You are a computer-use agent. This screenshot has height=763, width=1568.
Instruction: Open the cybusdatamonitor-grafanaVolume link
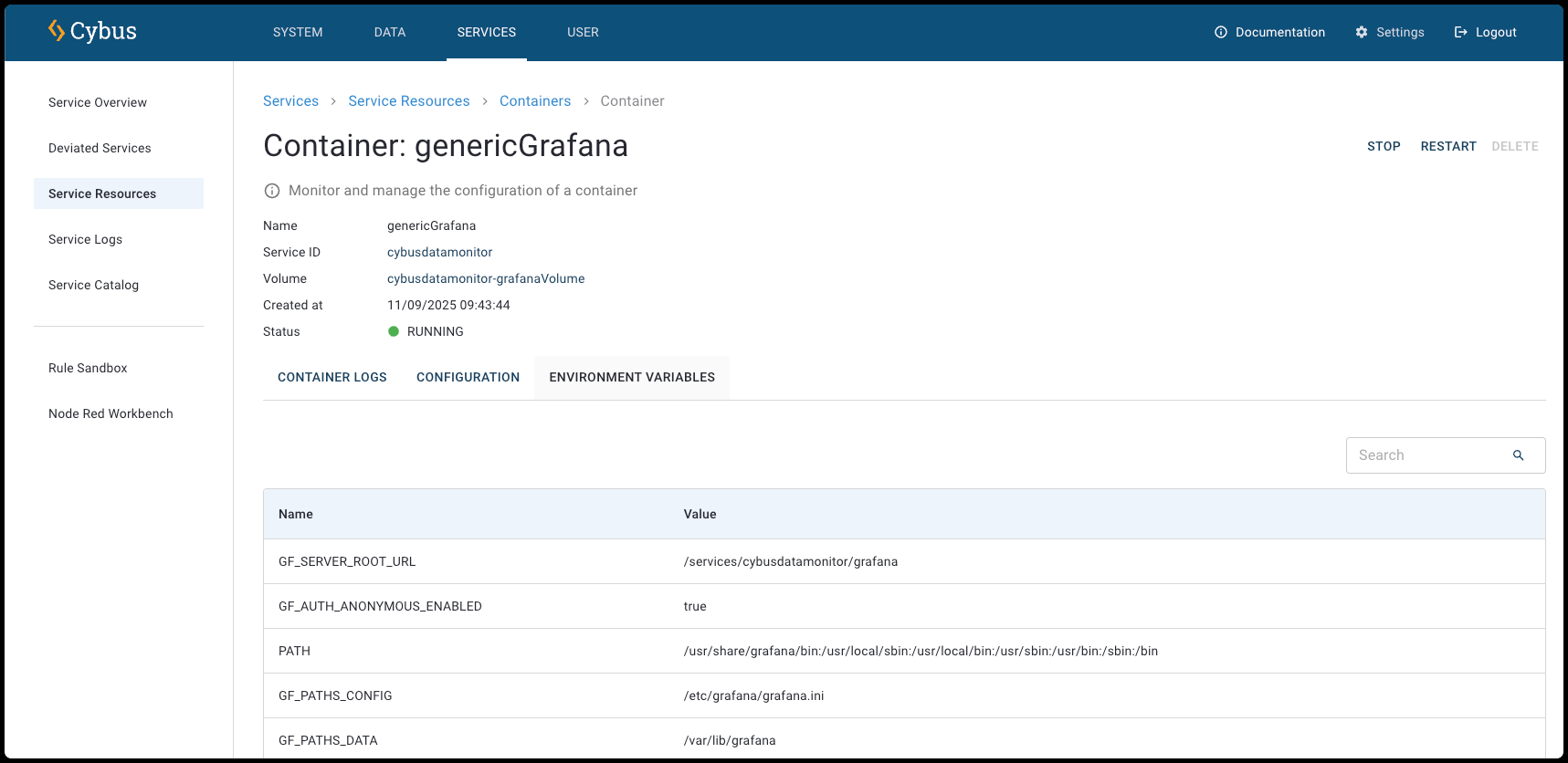(486, 278)
